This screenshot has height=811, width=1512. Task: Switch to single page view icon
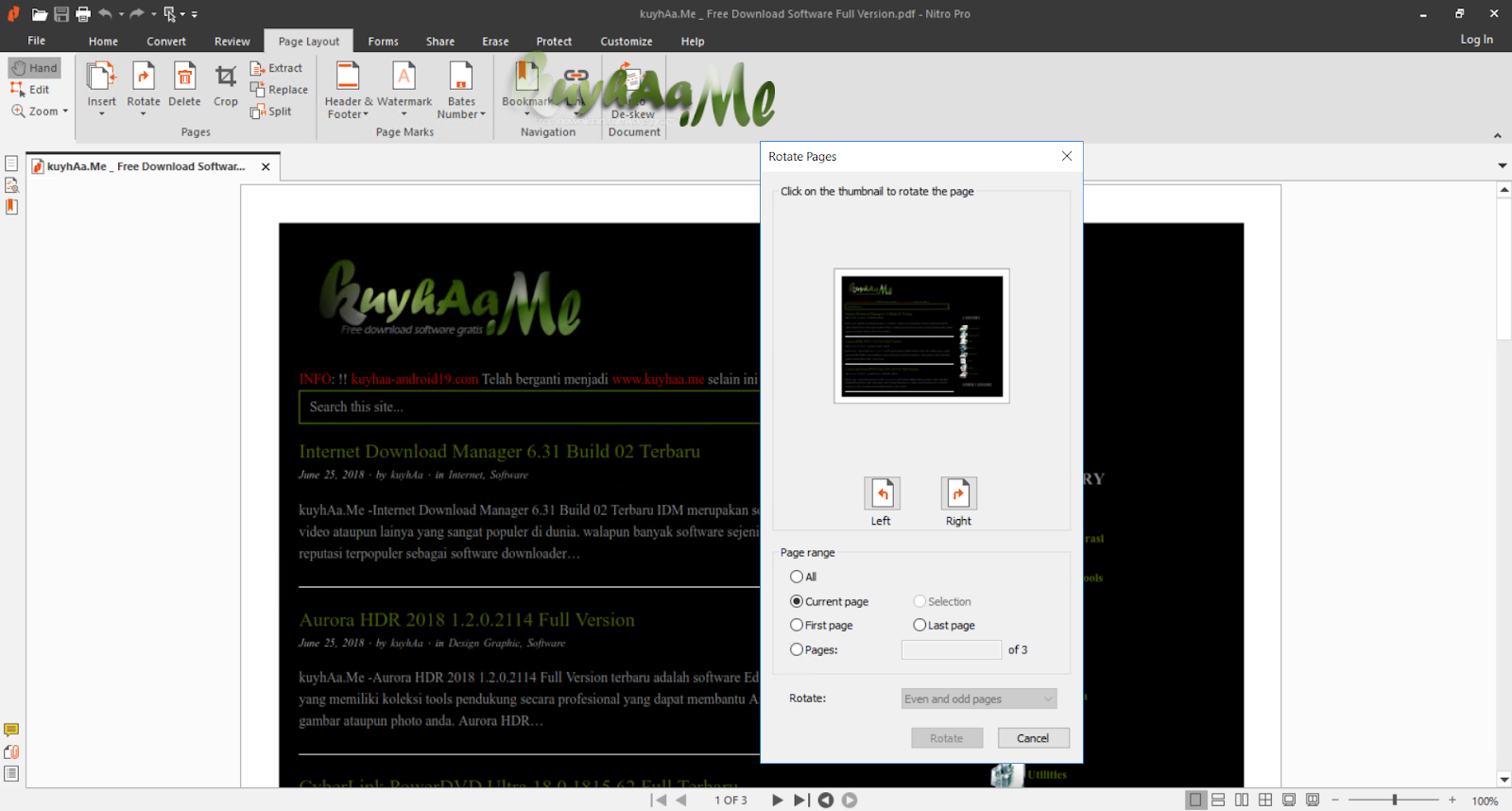1195,800
